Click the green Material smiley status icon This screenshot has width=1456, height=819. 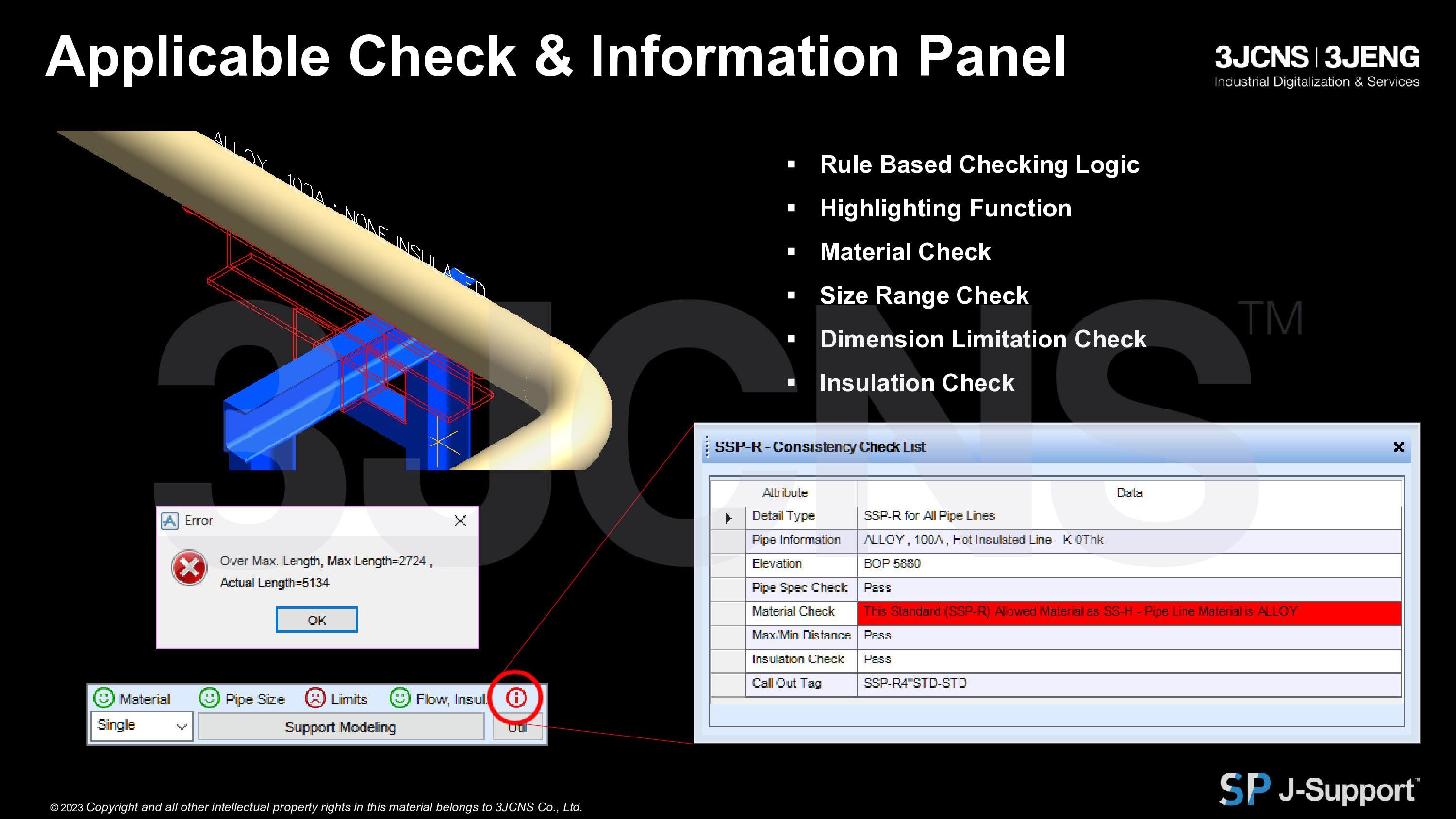tap(103, 698)
